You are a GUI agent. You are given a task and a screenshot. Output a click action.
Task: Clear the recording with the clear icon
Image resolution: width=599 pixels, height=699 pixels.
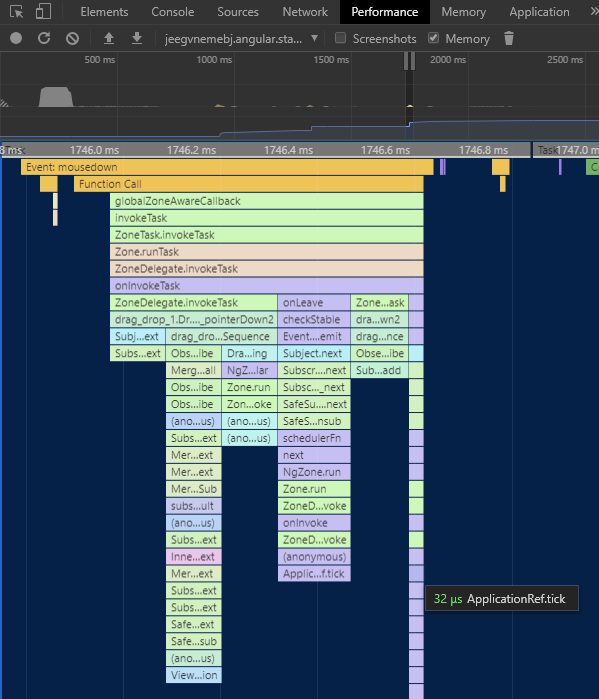point(72,38)
